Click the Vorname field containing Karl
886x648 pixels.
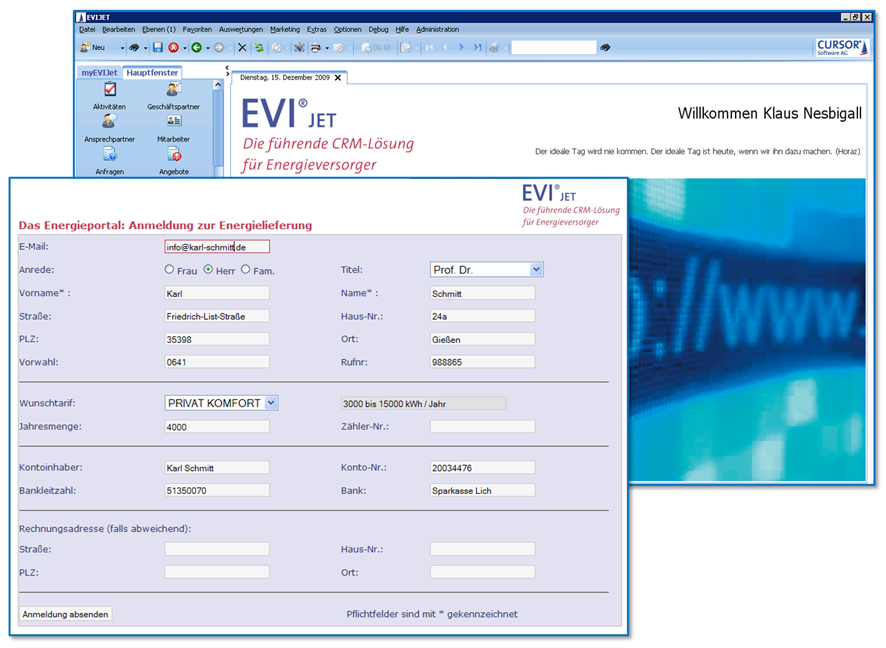(217, 293)
